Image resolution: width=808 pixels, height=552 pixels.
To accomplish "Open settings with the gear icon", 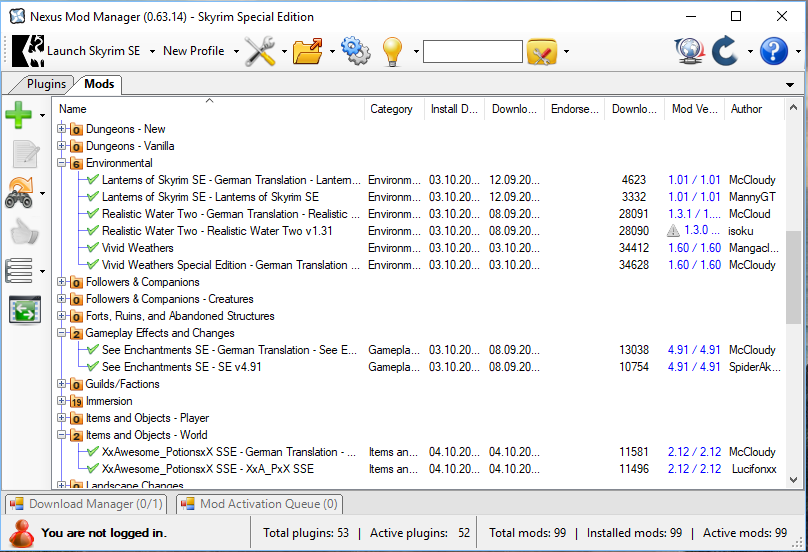I will pyautogui.click(x=355, y=51).
